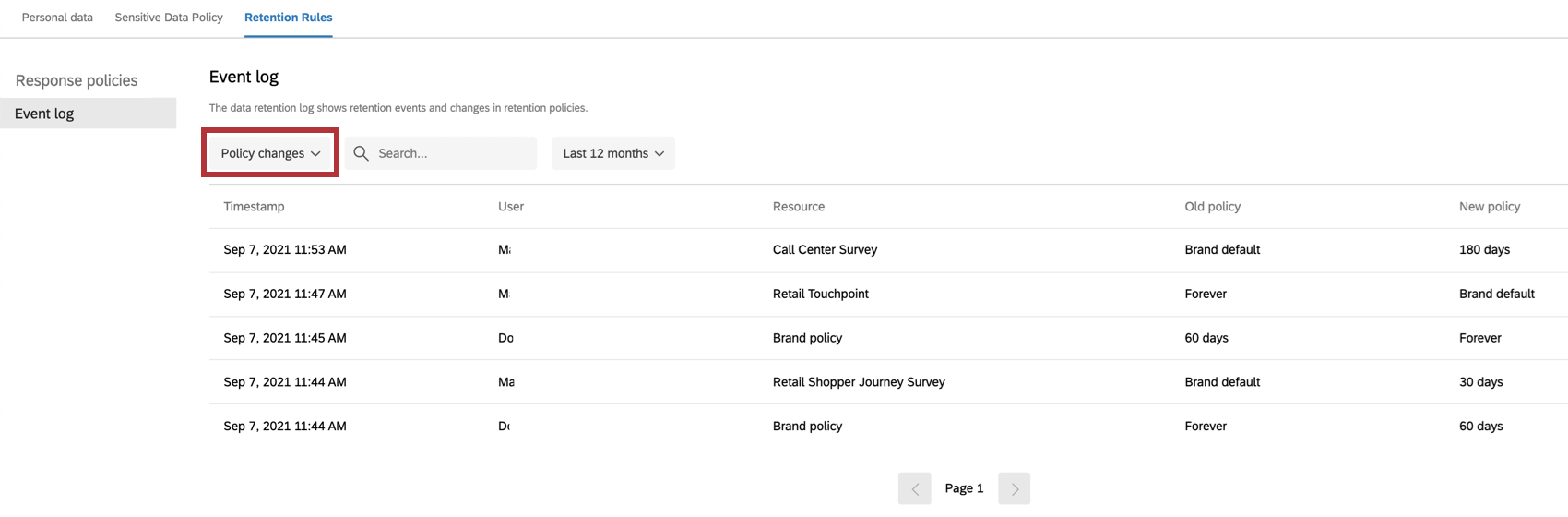This screenshot has height=517, width=1568.
Task: Open Retail Shopper Journey Survey entry
Action: point(859,382)
